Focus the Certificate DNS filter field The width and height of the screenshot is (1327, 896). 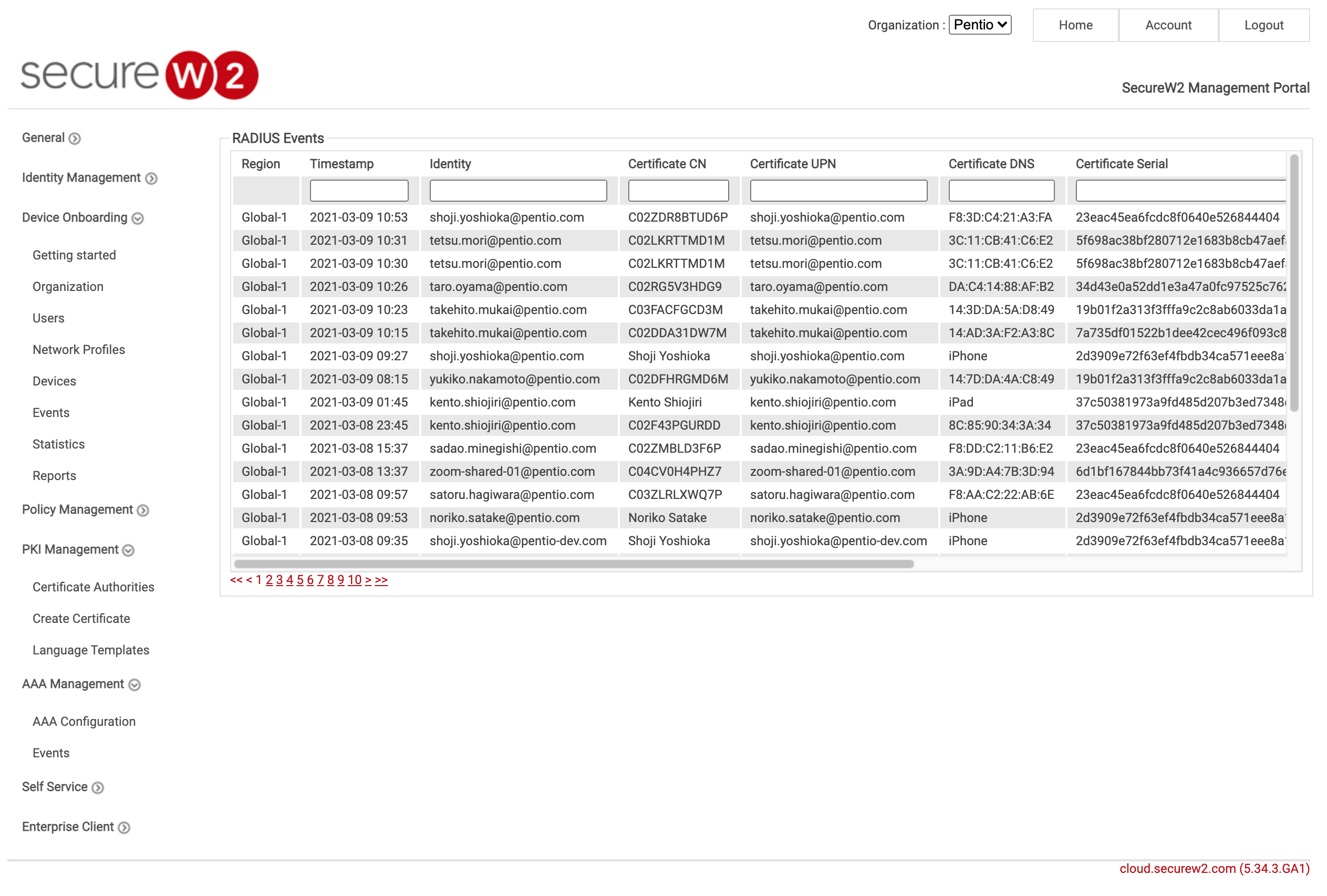point(1001,191)
